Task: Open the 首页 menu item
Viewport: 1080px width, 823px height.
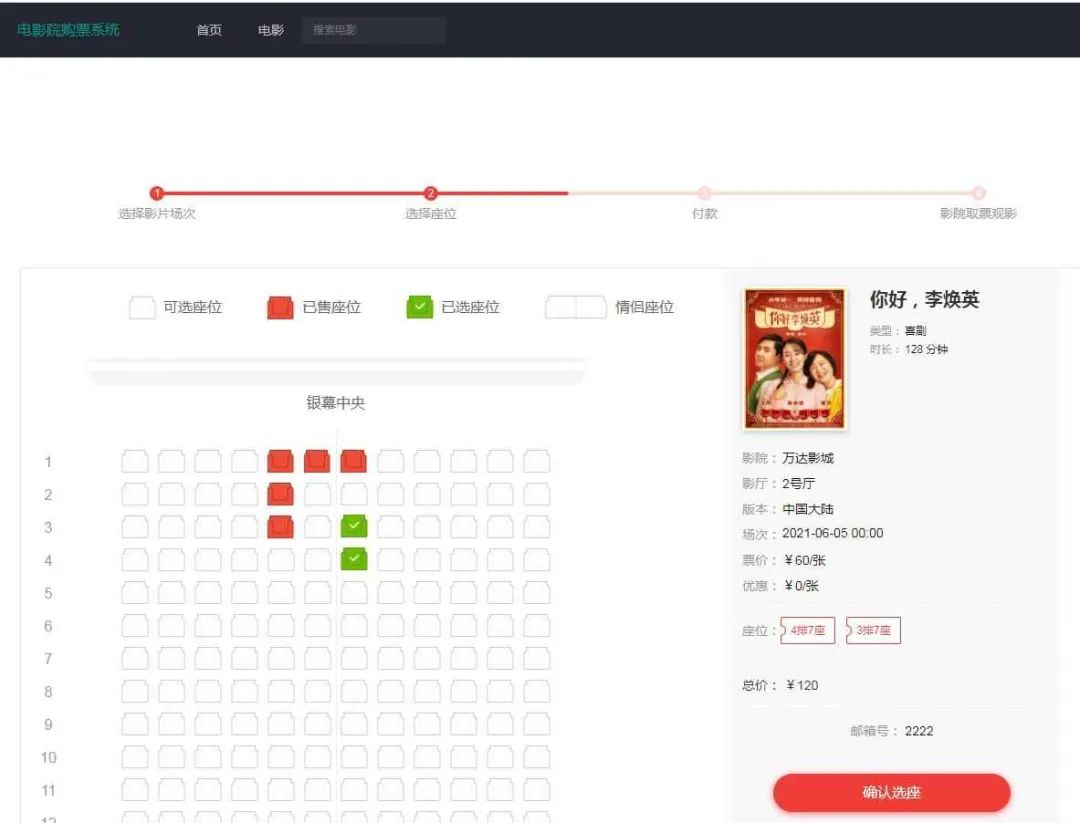Action: click(x=208, y=30)
